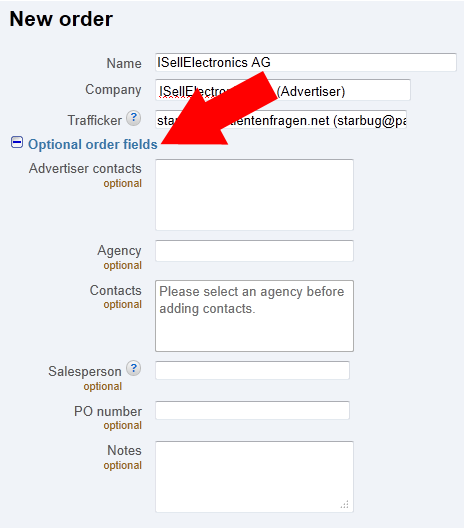Click the Agency field label

[x=120, y=251]
